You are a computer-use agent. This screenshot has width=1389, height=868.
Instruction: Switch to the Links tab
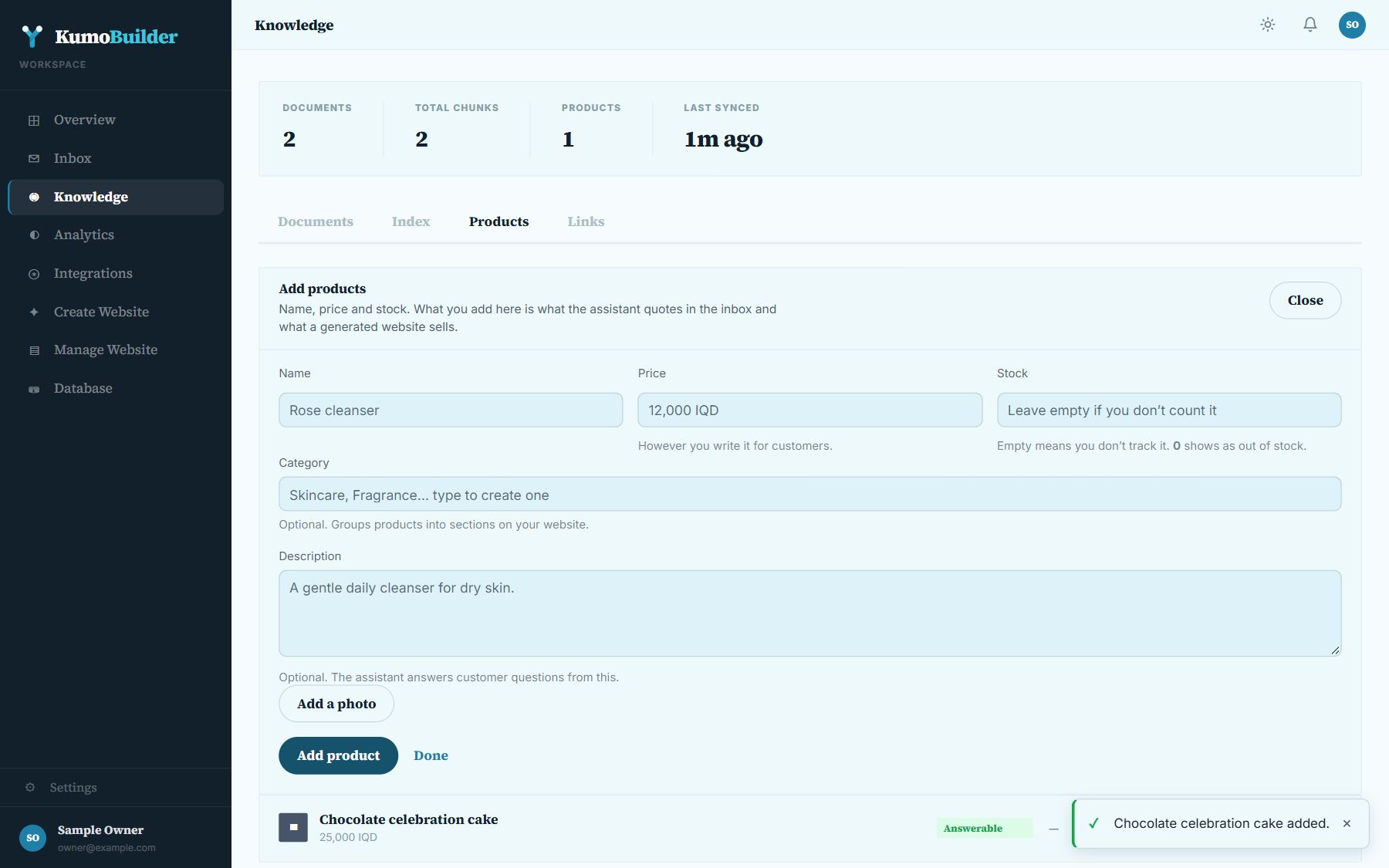point(586,221)
